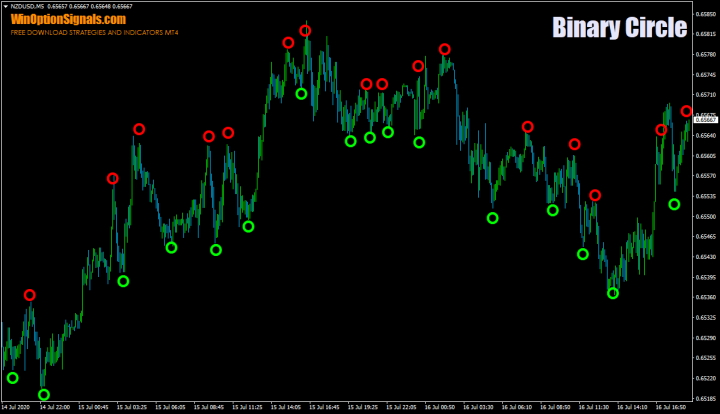Click the 0.65500 label on price axis

pos(705,216)
